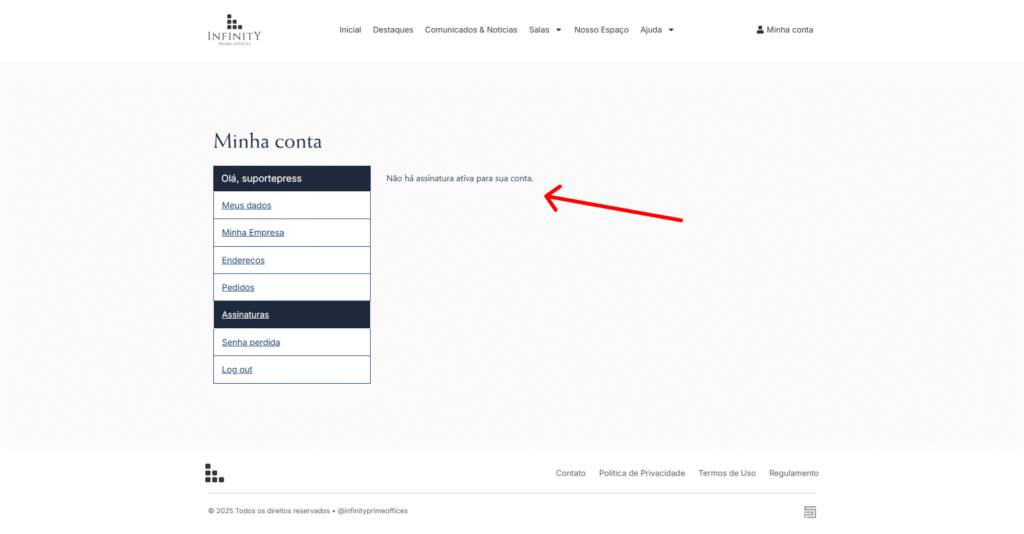Open Minha conta link in the header
The image size is (1024, 534).
click(x=790, y=30)
